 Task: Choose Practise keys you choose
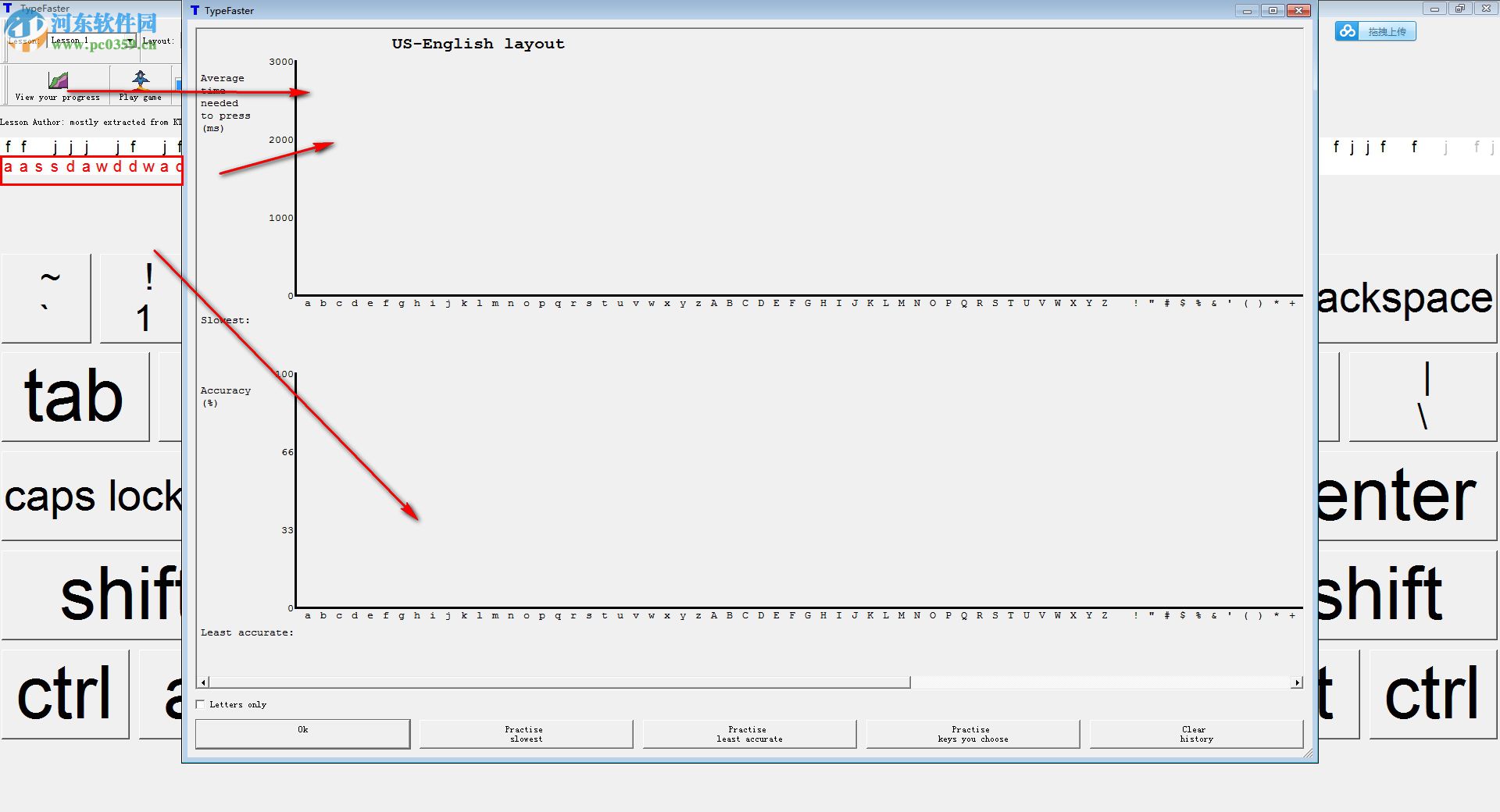tap(973, 734)
